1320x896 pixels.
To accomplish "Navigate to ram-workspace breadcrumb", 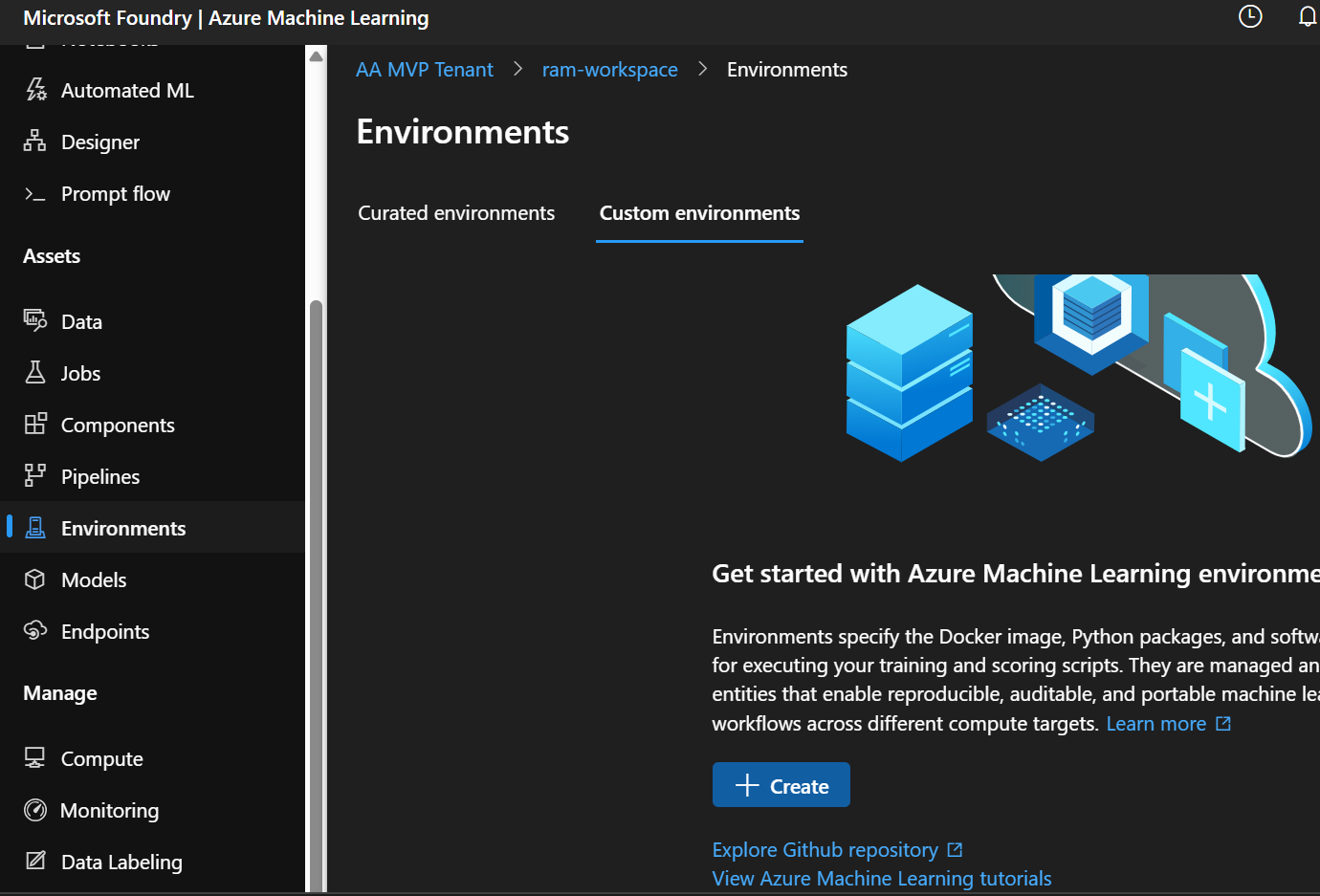I will 609,70.
